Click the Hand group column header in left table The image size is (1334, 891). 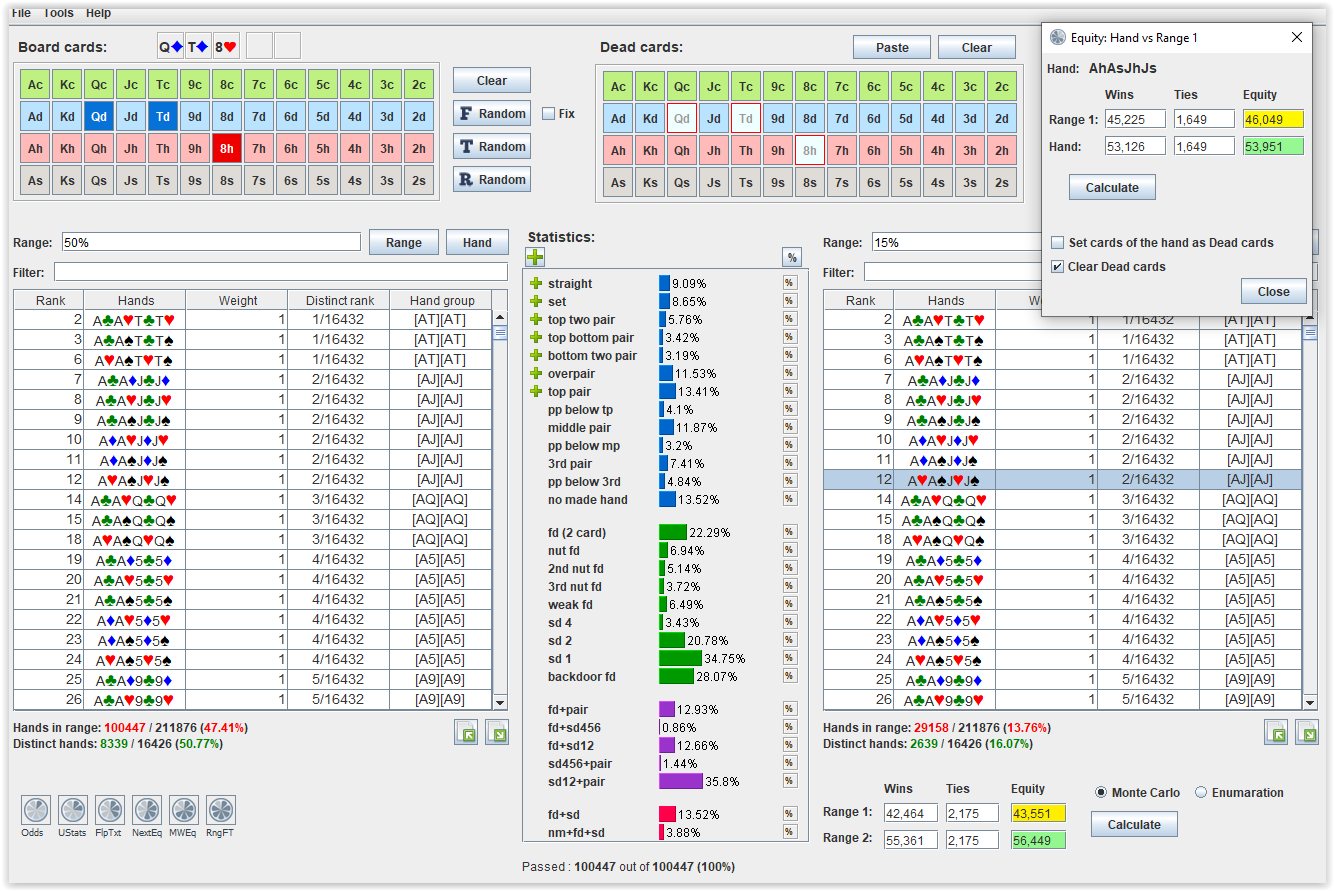tap(442, 300)
